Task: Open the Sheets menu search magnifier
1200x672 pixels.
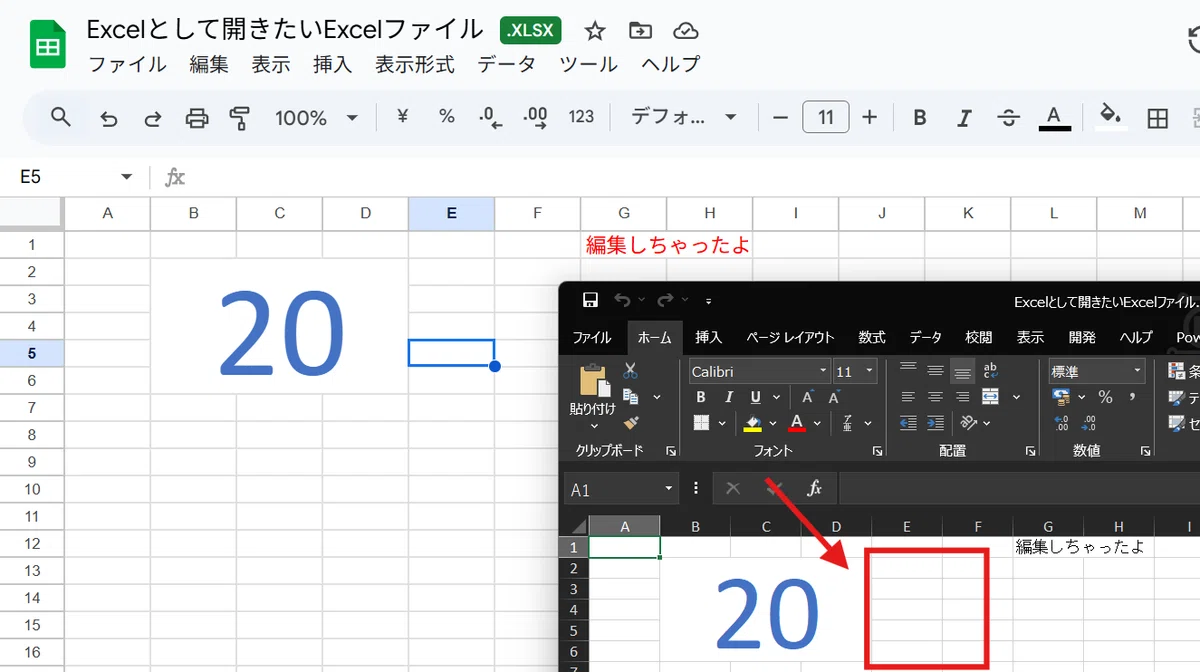Action: coord(61,117)
